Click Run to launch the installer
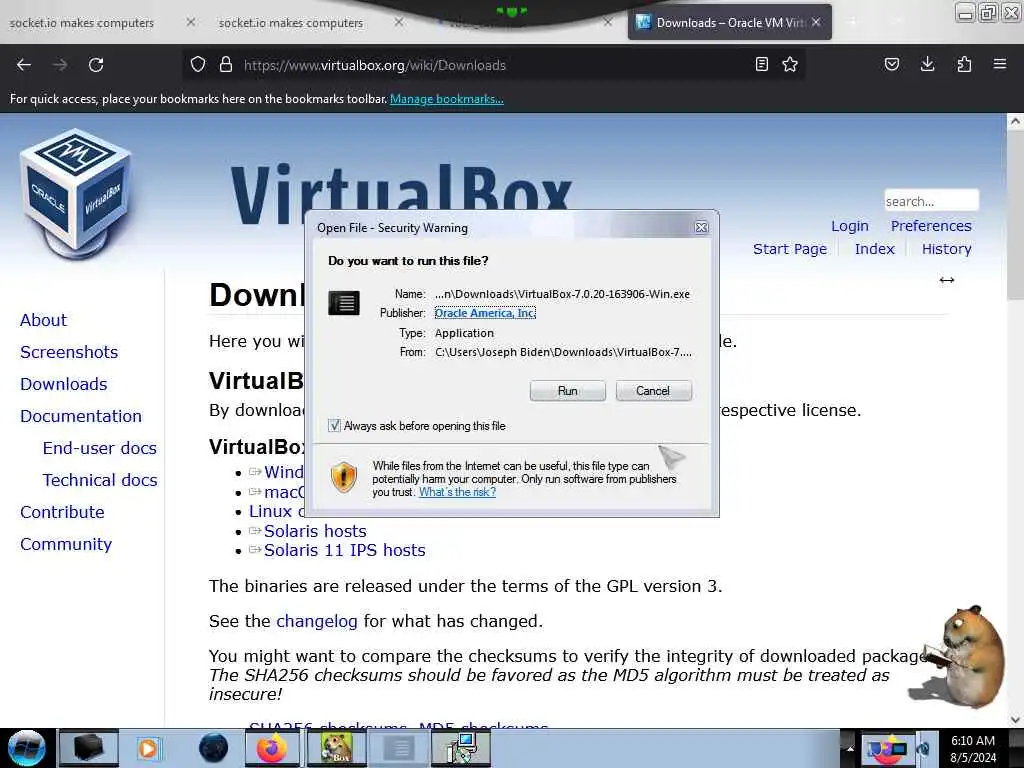 point(568,391)
